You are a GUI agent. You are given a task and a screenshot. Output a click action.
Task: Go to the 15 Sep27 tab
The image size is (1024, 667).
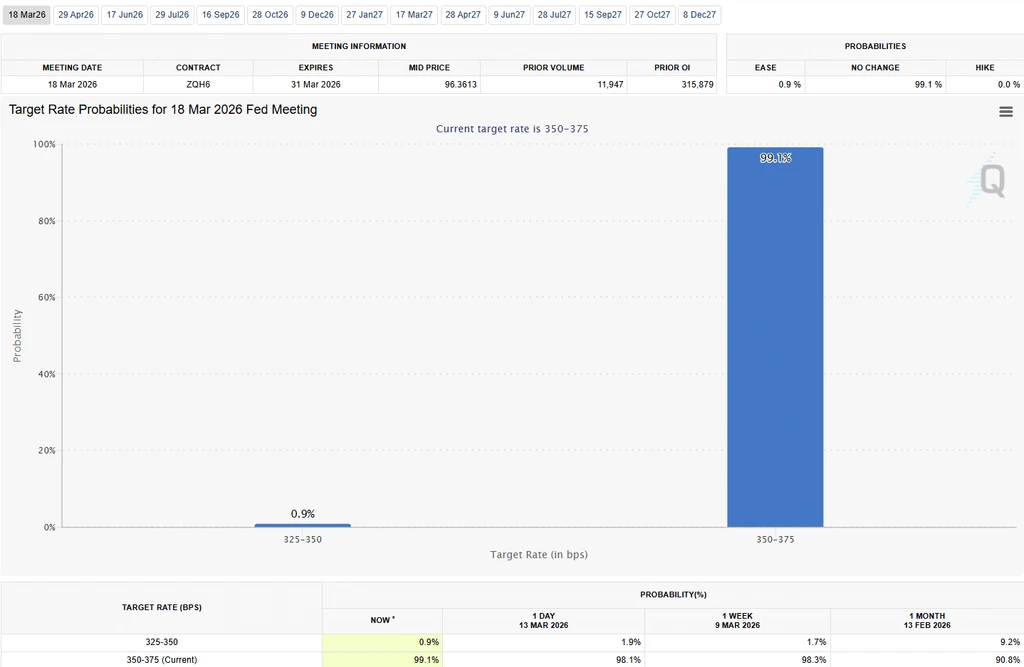(x=603, y=14)
